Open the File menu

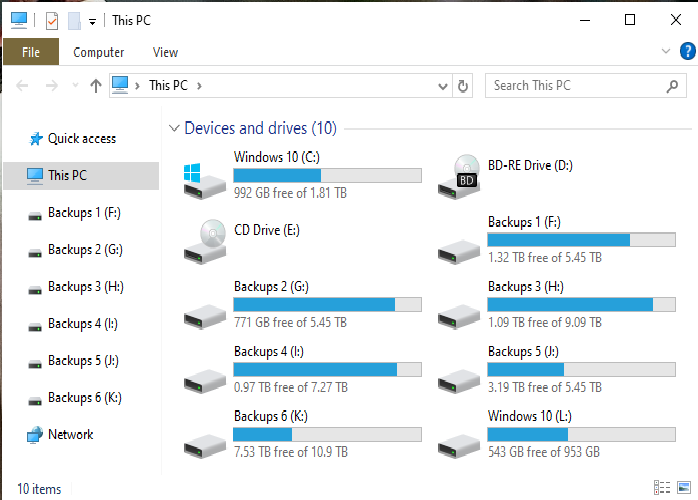[31, 52]
